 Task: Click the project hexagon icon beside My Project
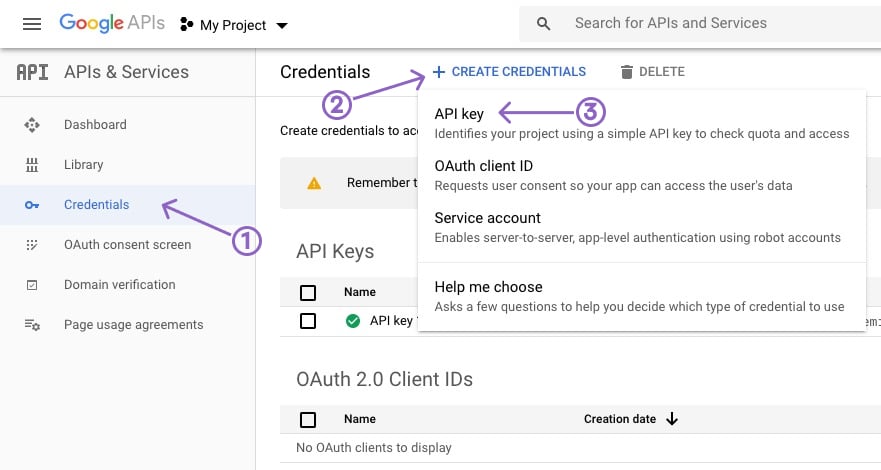coord(187,24)
